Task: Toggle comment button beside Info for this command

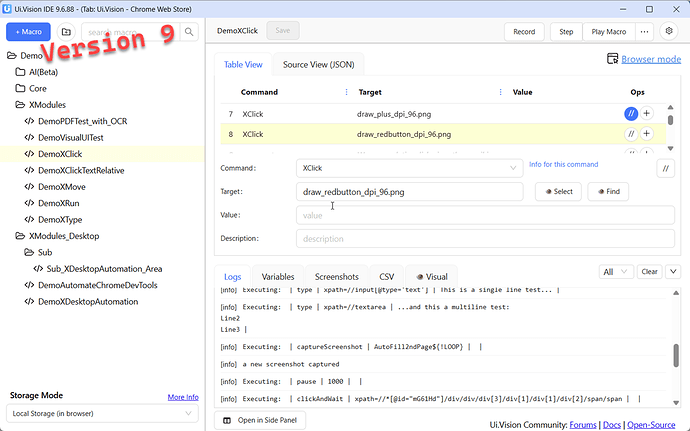Action: pos(665,168)
